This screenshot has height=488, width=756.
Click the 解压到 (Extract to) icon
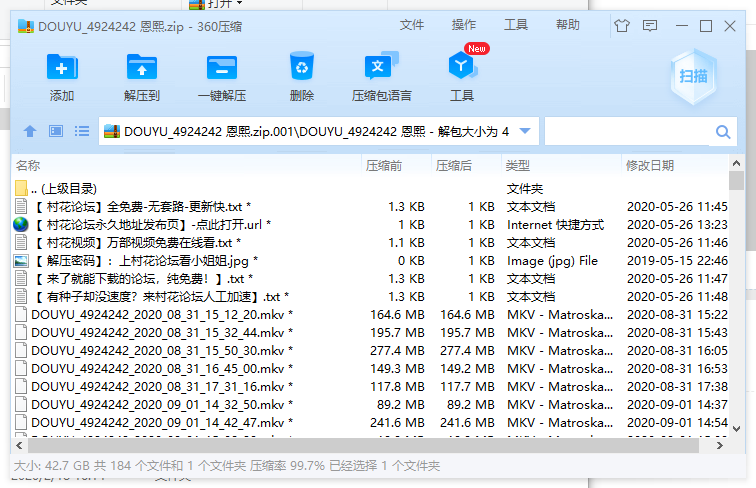click(x=142, y=77)
